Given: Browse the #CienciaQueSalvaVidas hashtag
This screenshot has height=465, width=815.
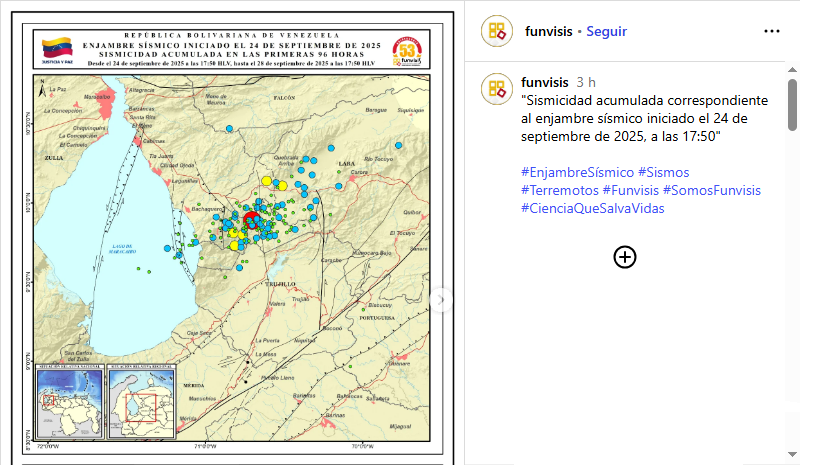Looking at the screenshot, I should pos(592,208).
